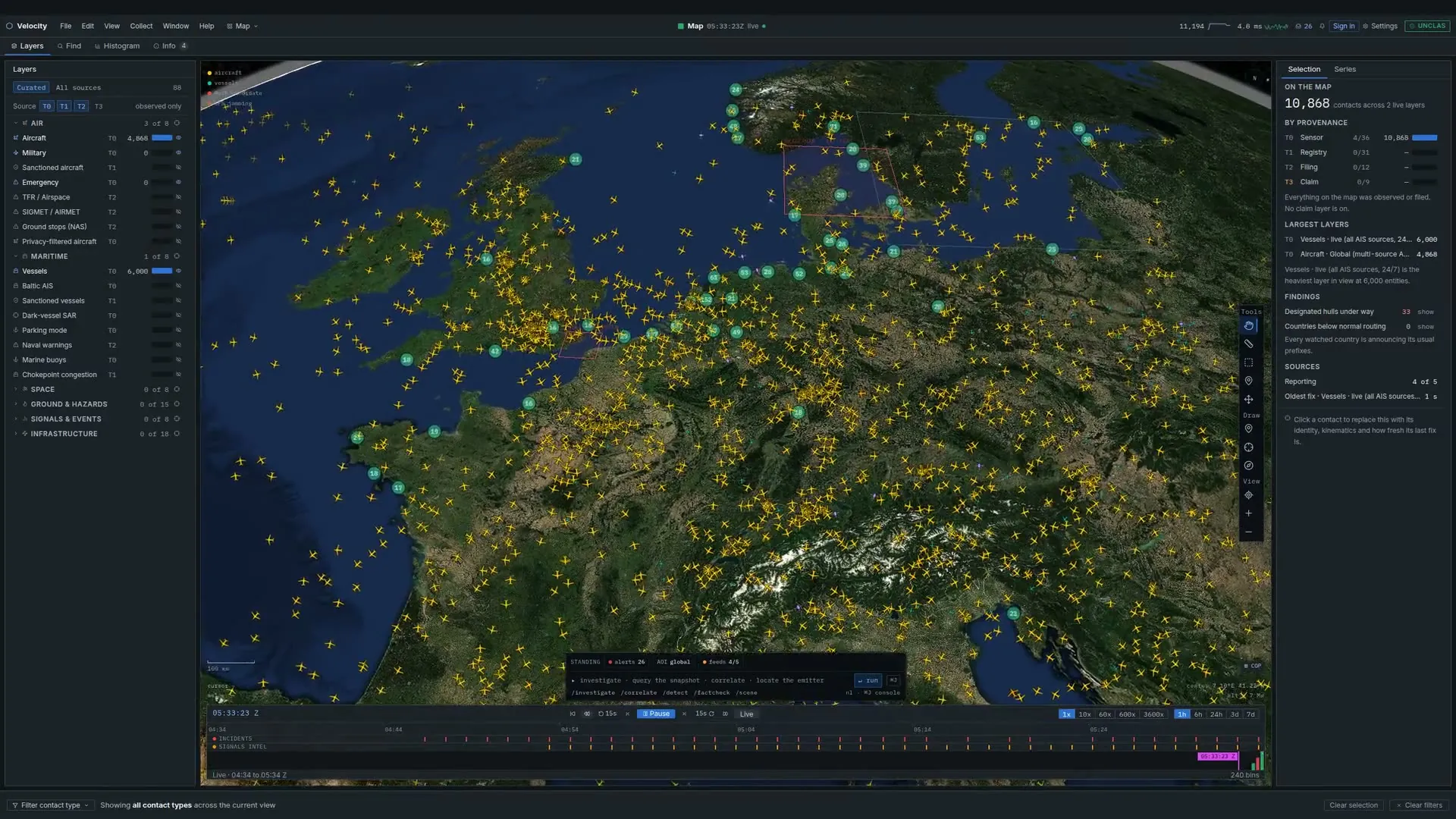Switch to the Series tab
The image size is (1456, 819).
pyautogui.click(x=1345, y=69)
